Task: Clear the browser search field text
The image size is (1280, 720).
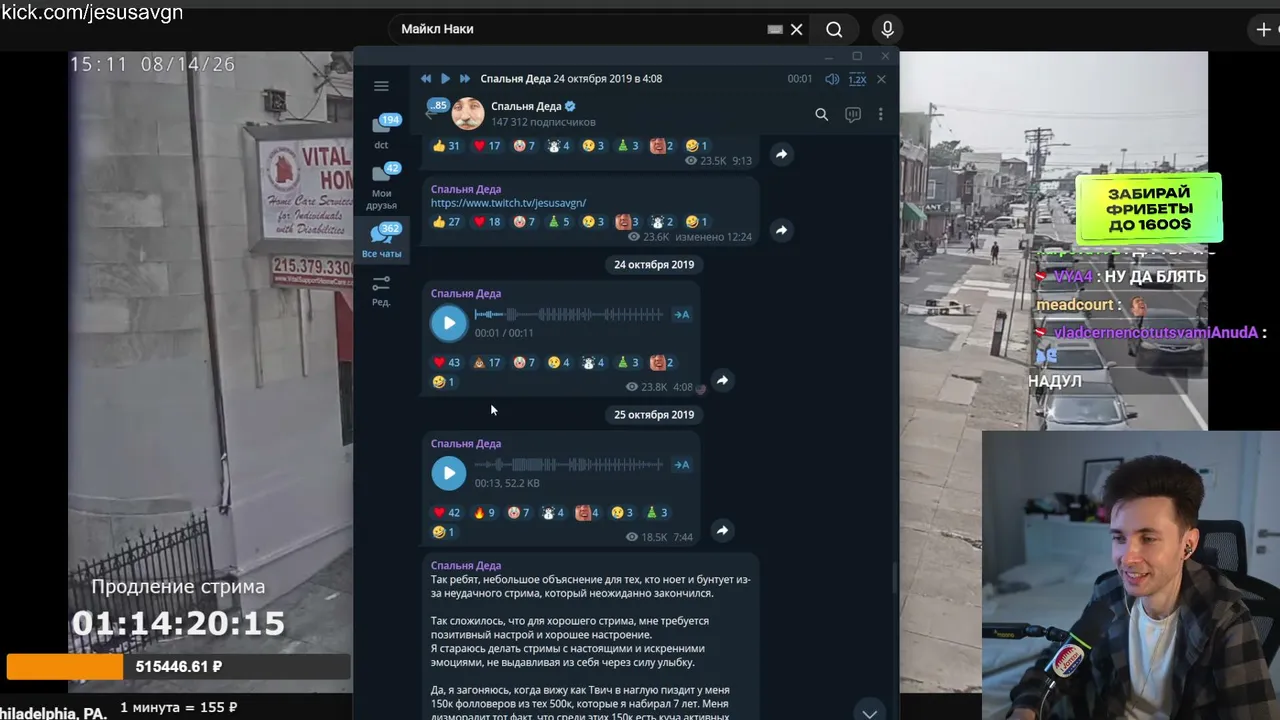Action: (x=796, y=30)
